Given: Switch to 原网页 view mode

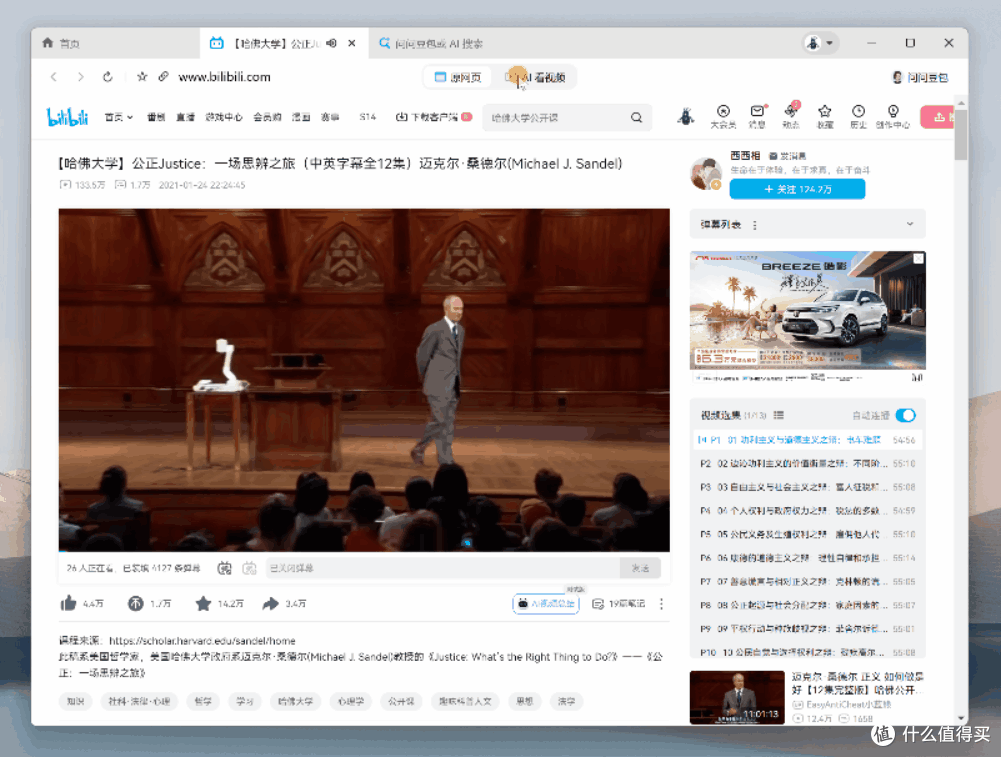Looking at the screenshot, I should tap(458, 77).
